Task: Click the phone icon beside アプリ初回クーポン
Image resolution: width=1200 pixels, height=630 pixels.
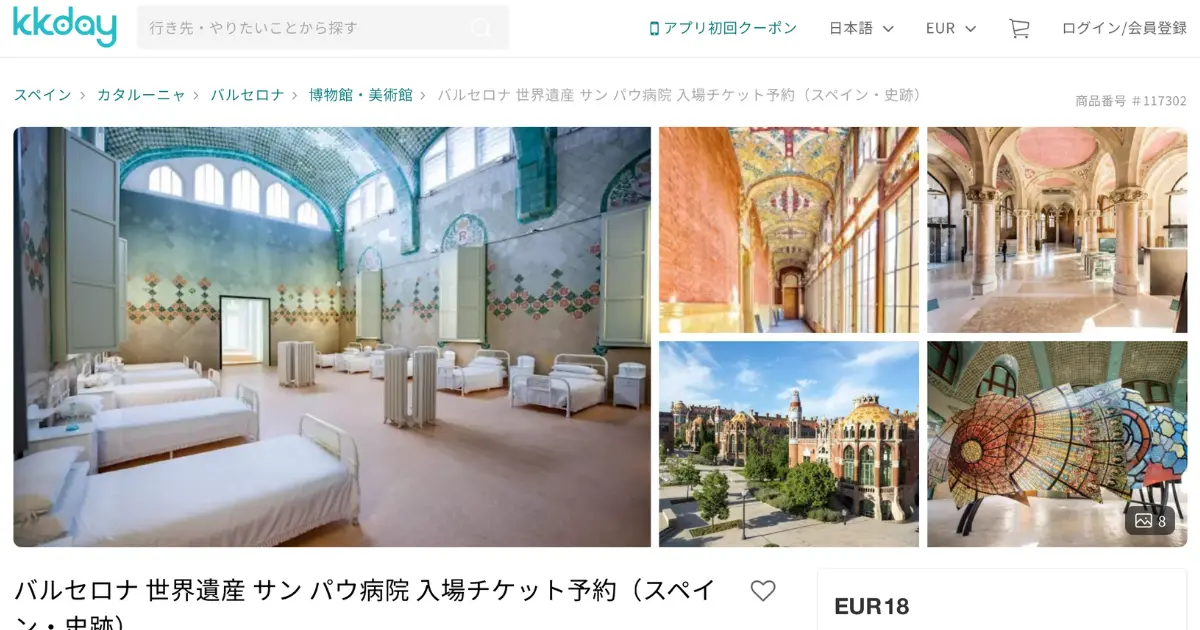Action: [x=654, y=28]
